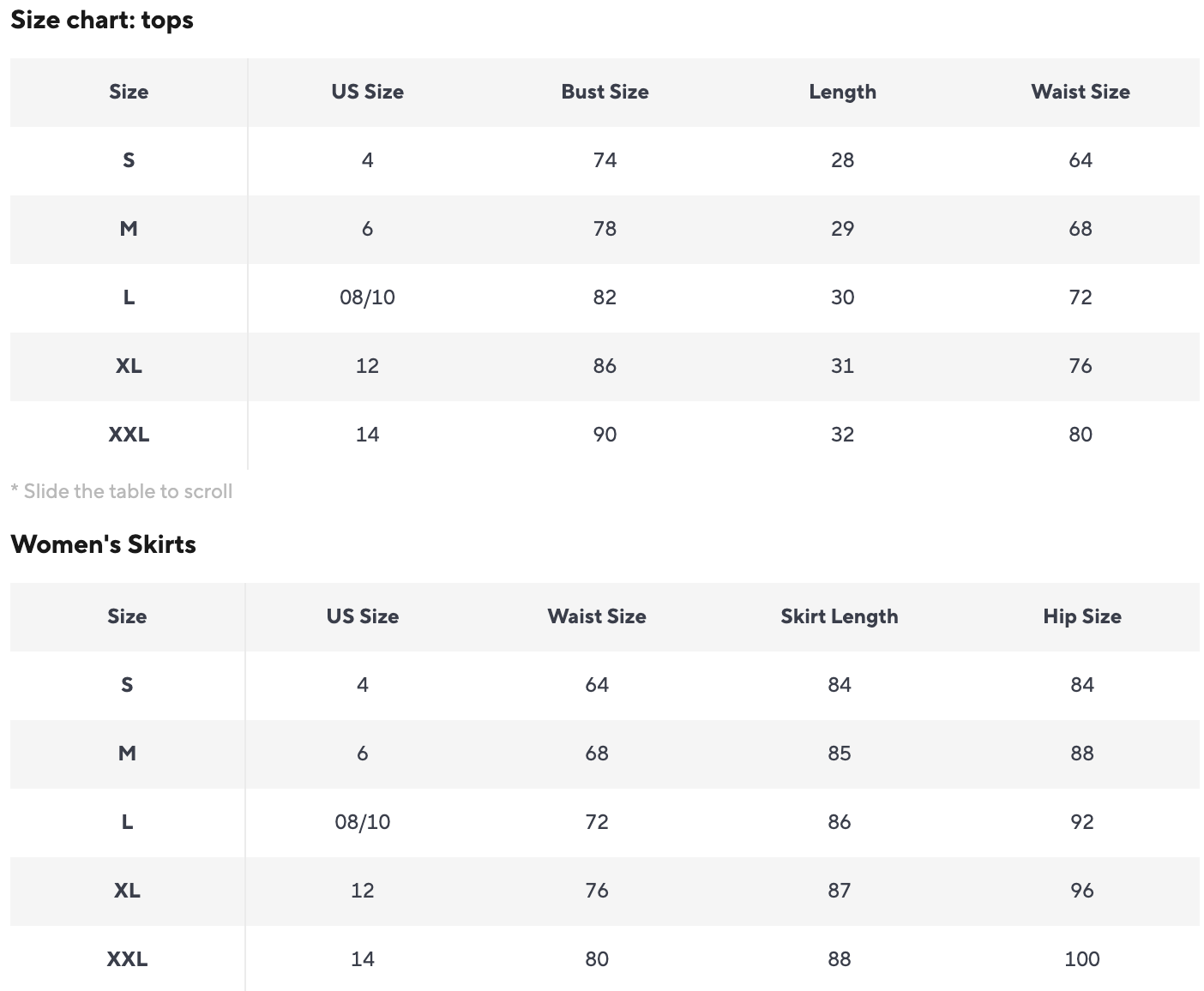Select length value 29 in tops chart
The height and width of the screenshot is (991, 1204).
coord(842,229)
